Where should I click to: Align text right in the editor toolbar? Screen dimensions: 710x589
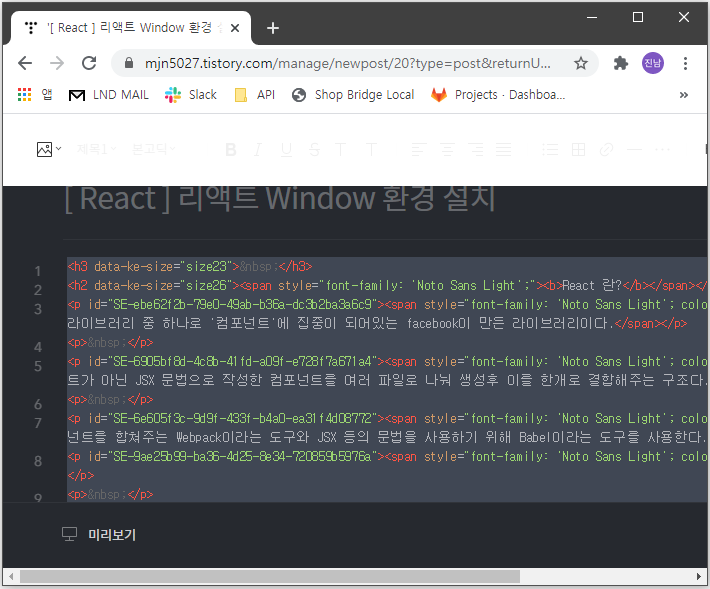[475, 149]
